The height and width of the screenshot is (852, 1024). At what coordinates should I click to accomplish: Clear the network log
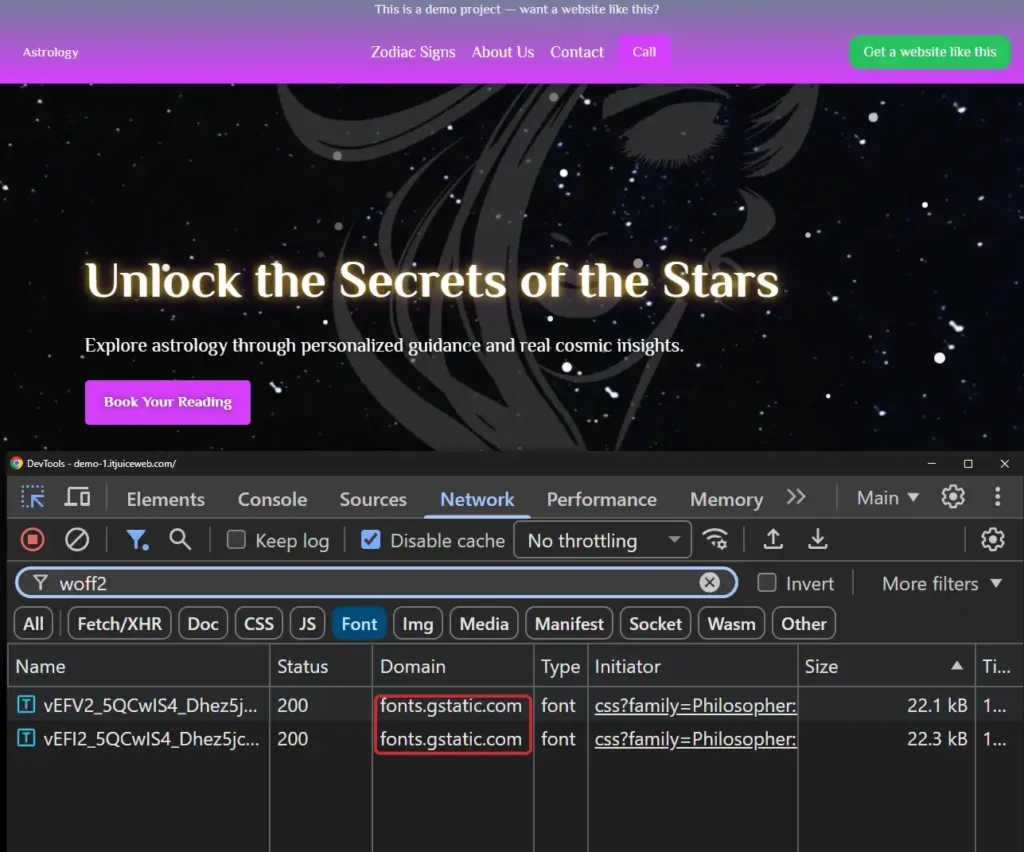pyautogui.click(x=76, y=540)
